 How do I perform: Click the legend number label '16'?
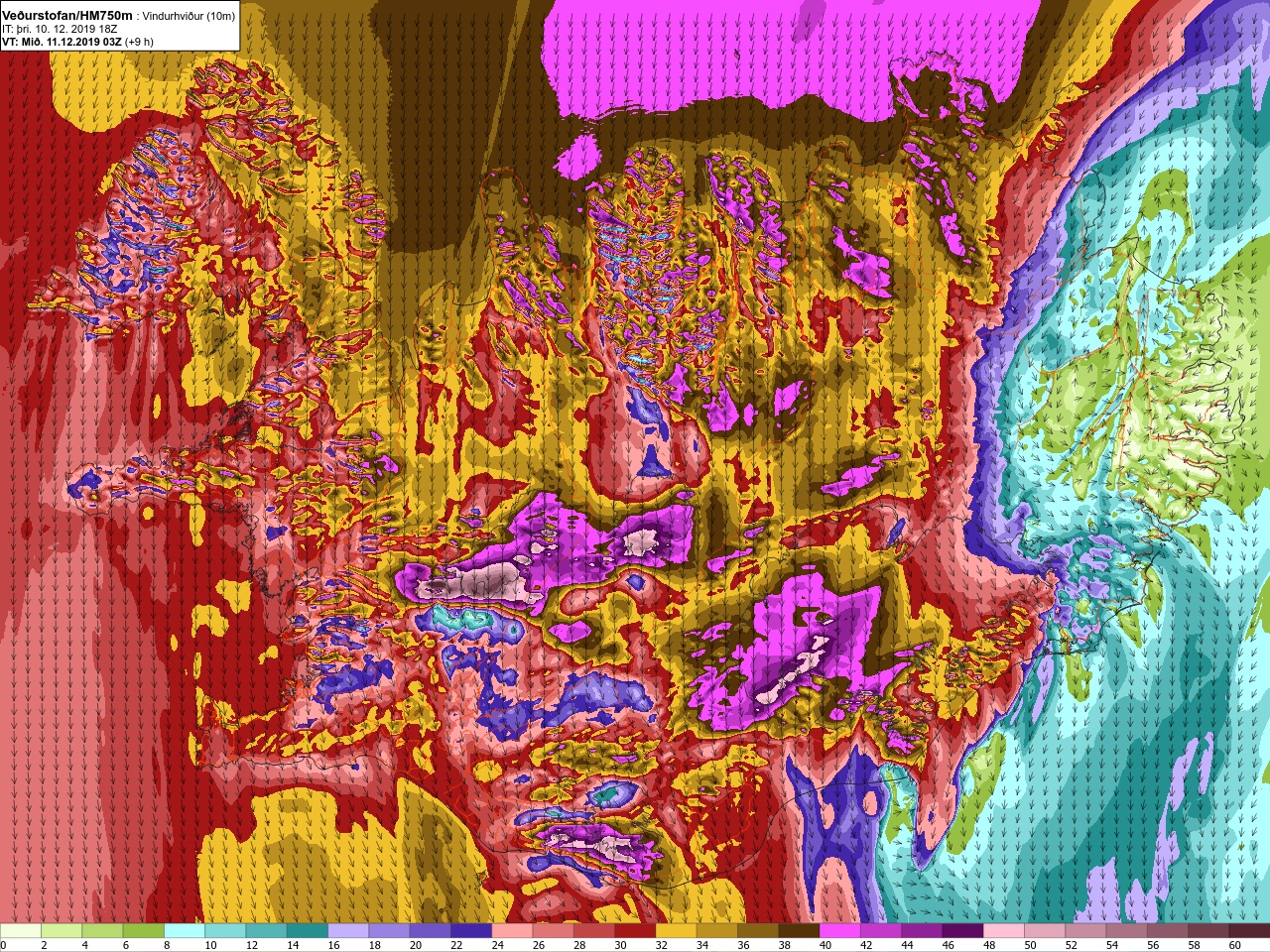click(333, 945)
